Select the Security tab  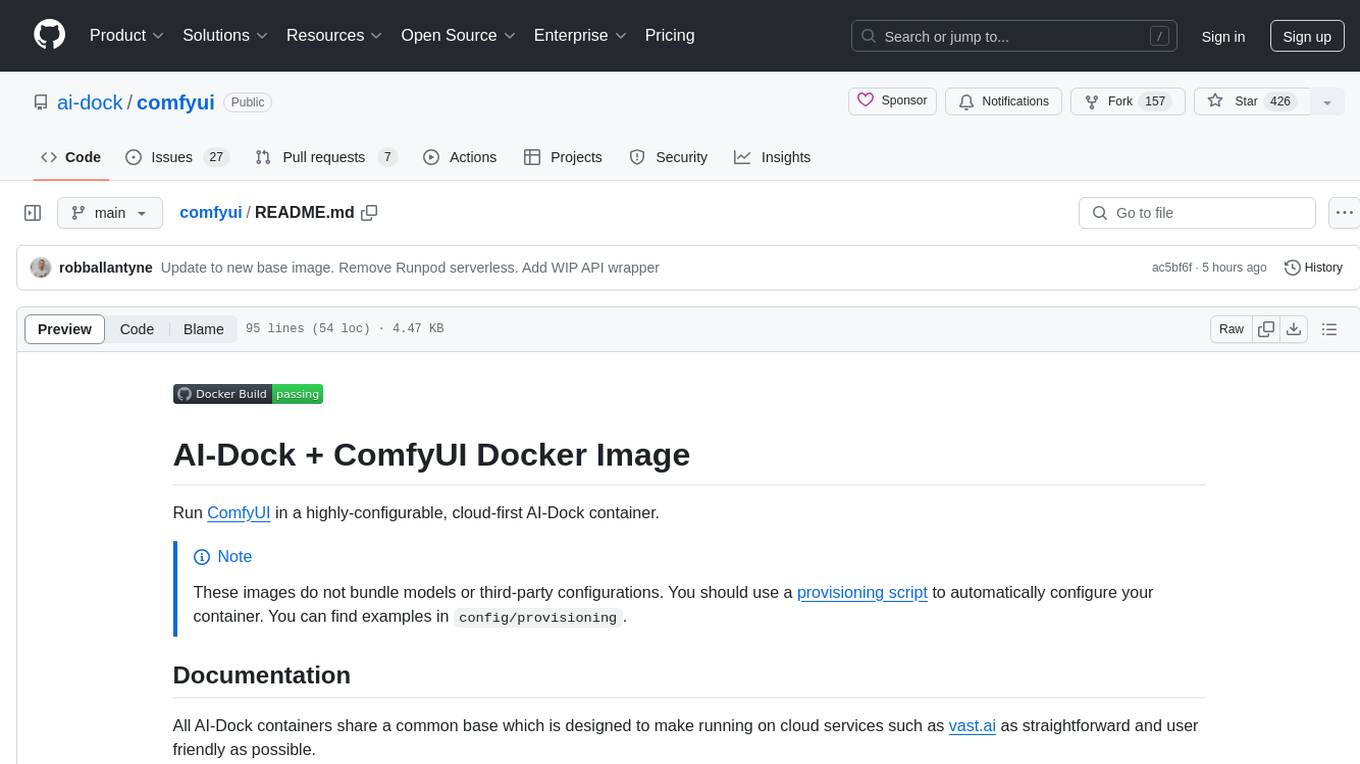(x=668, y=157)
